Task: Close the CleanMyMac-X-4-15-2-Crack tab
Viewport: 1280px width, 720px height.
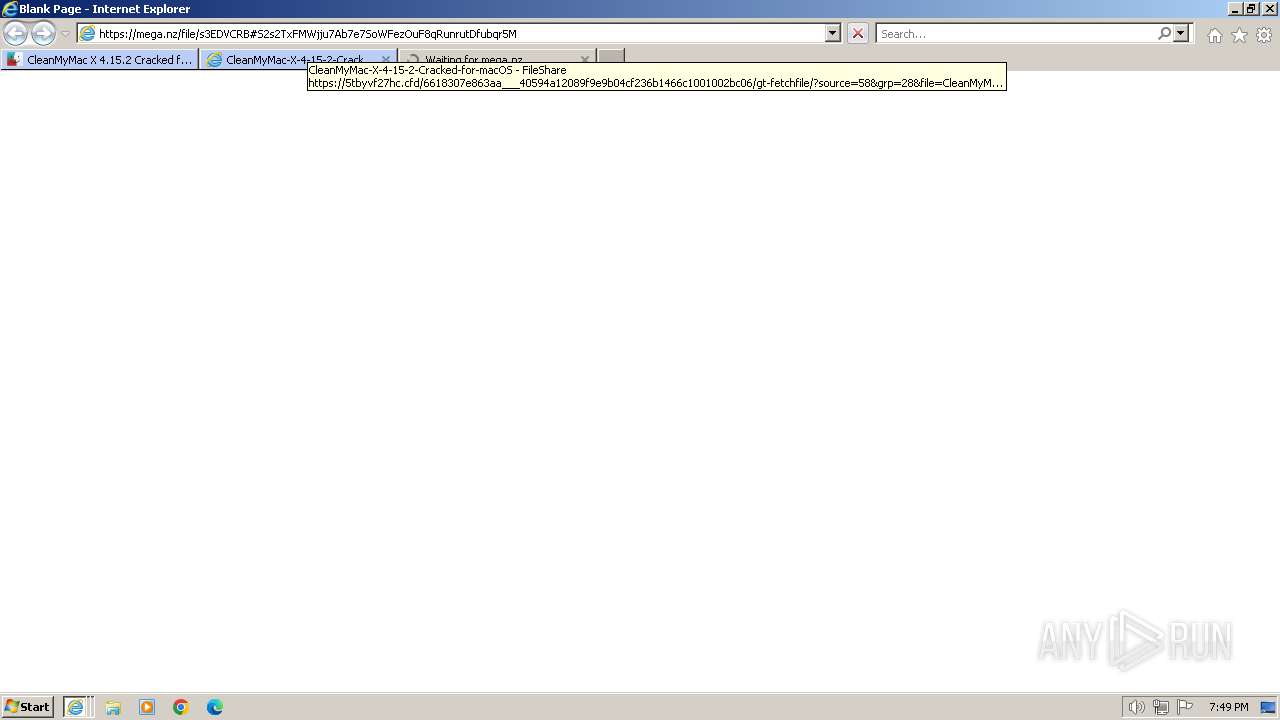Action: tap(386, 59)
